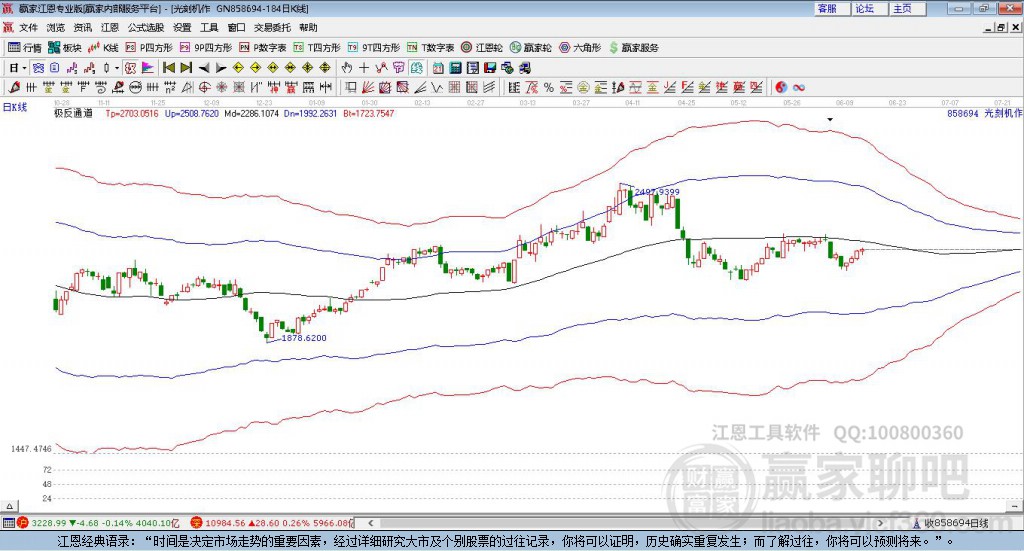1024x551 pixels.
Task: Click the 主页 homepage button
Action: tap(907, 8)
